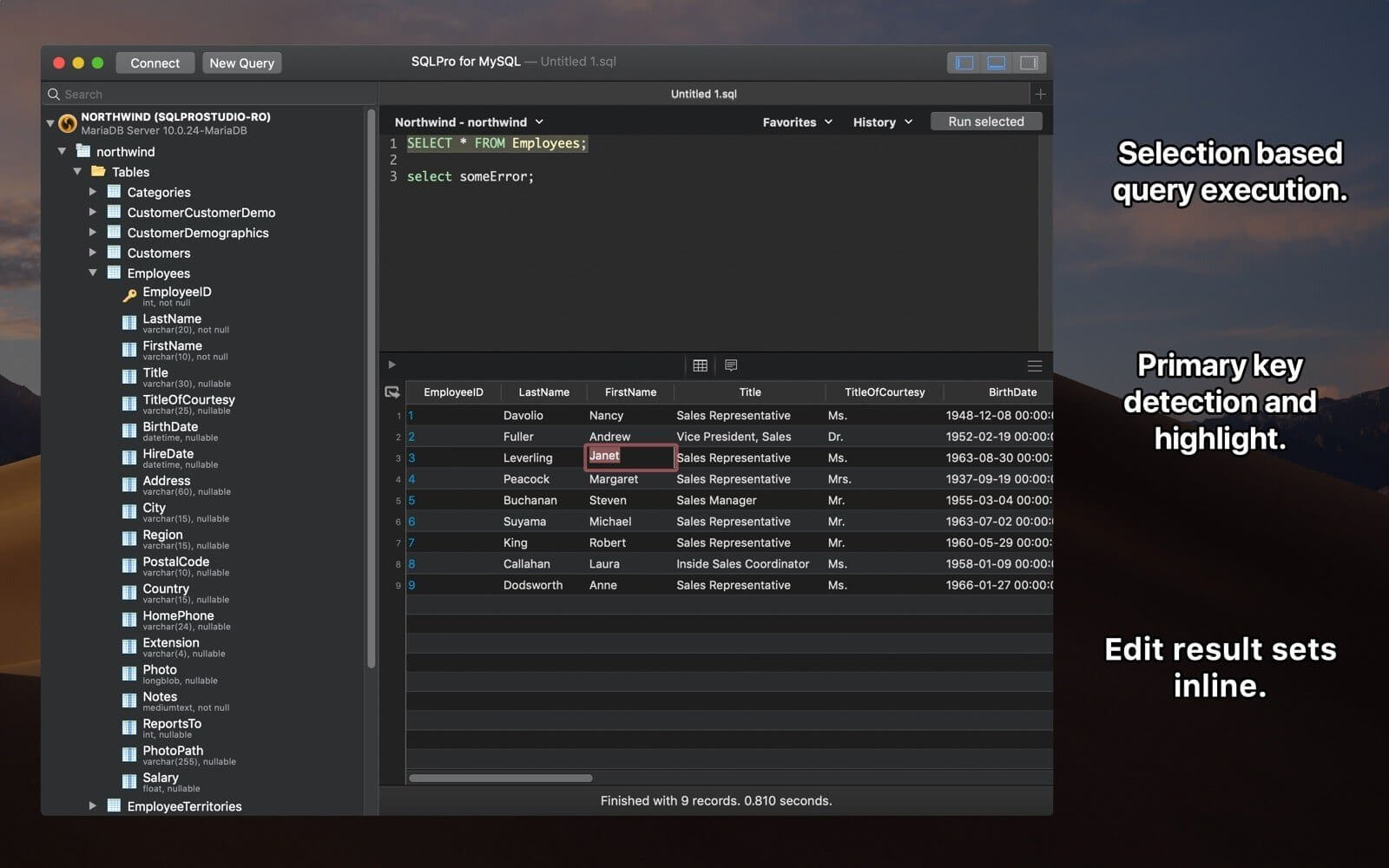This screenshot has height=868, width=1389.
Task: Click the magnifying glass in the sidebar search
Action: 54,94
